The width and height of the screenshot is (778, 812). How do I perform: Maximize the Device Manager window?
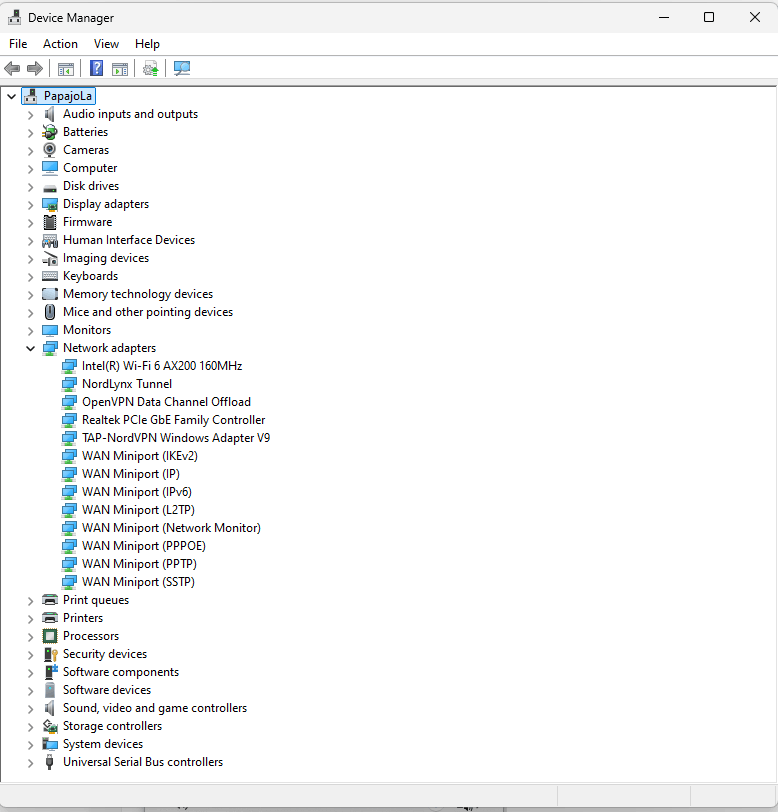coord(709,17)
